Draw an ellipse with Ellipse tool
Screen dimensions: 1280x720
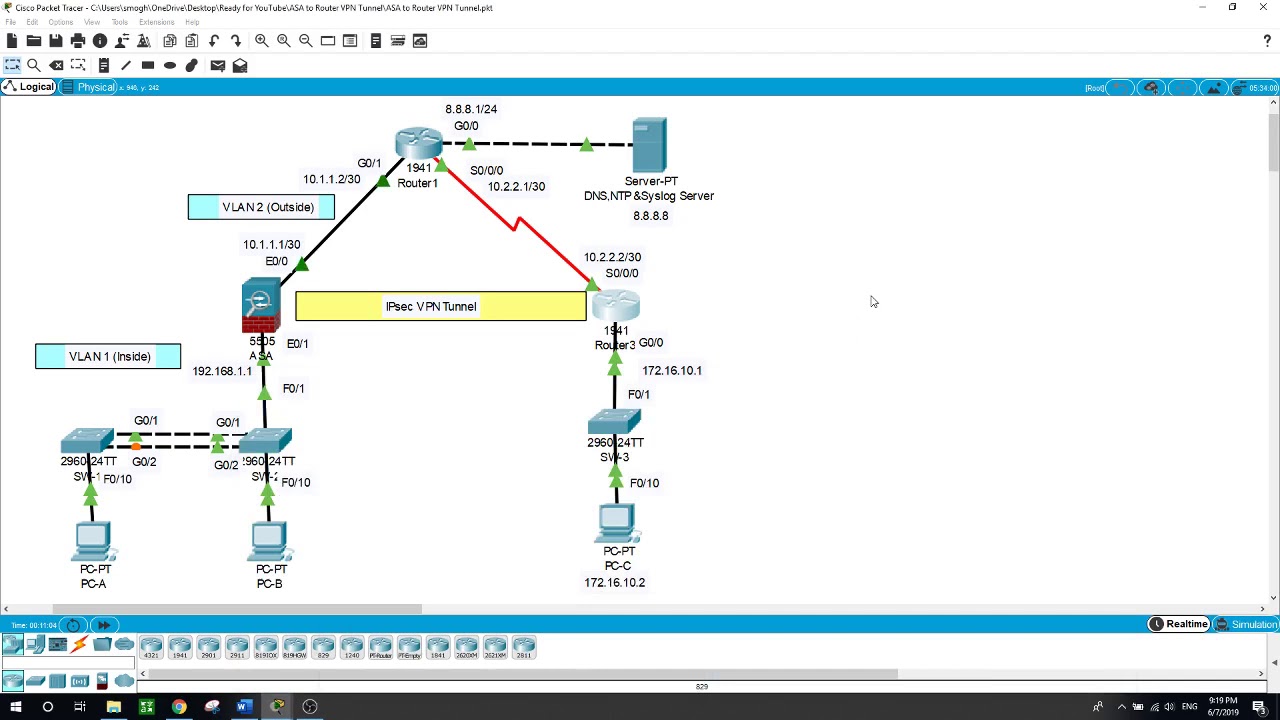tap(169, 65)
